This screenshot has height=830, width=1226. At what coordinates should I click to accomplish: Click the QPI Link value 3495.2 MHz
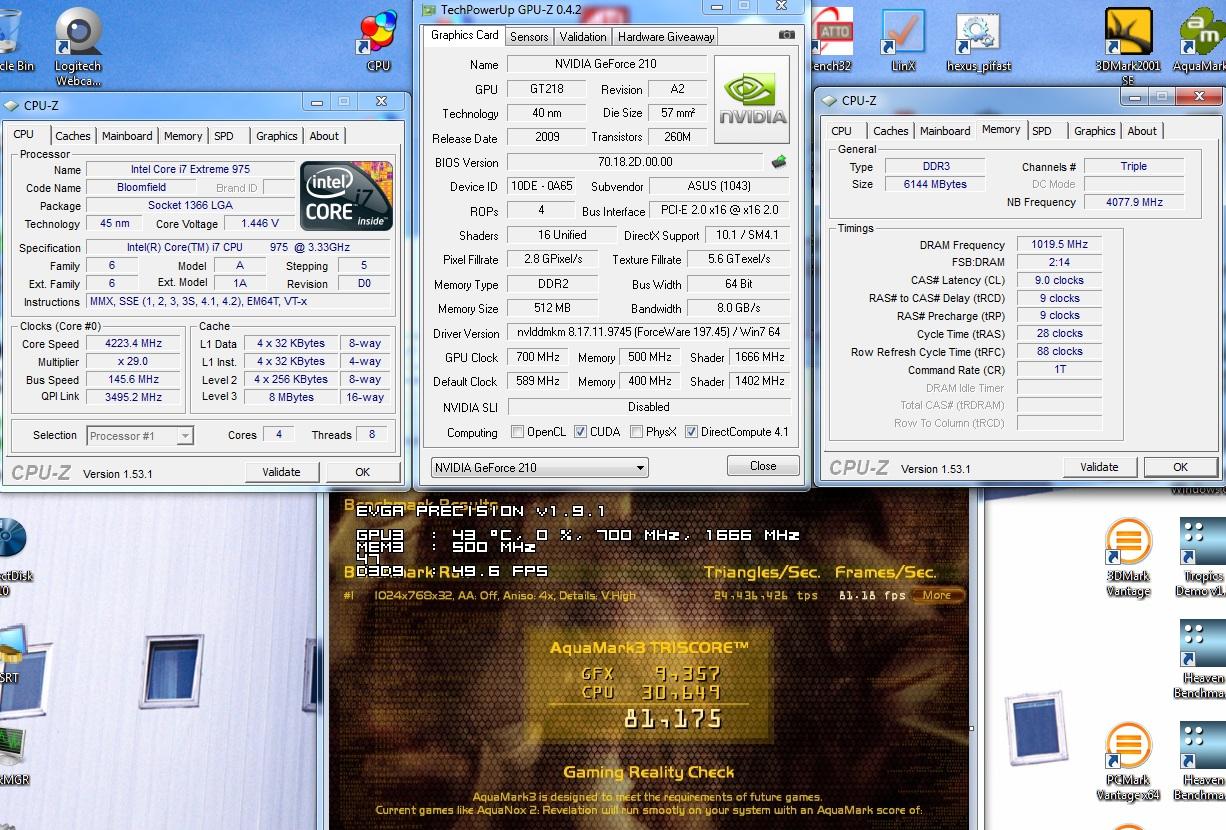tap(135, 397)
